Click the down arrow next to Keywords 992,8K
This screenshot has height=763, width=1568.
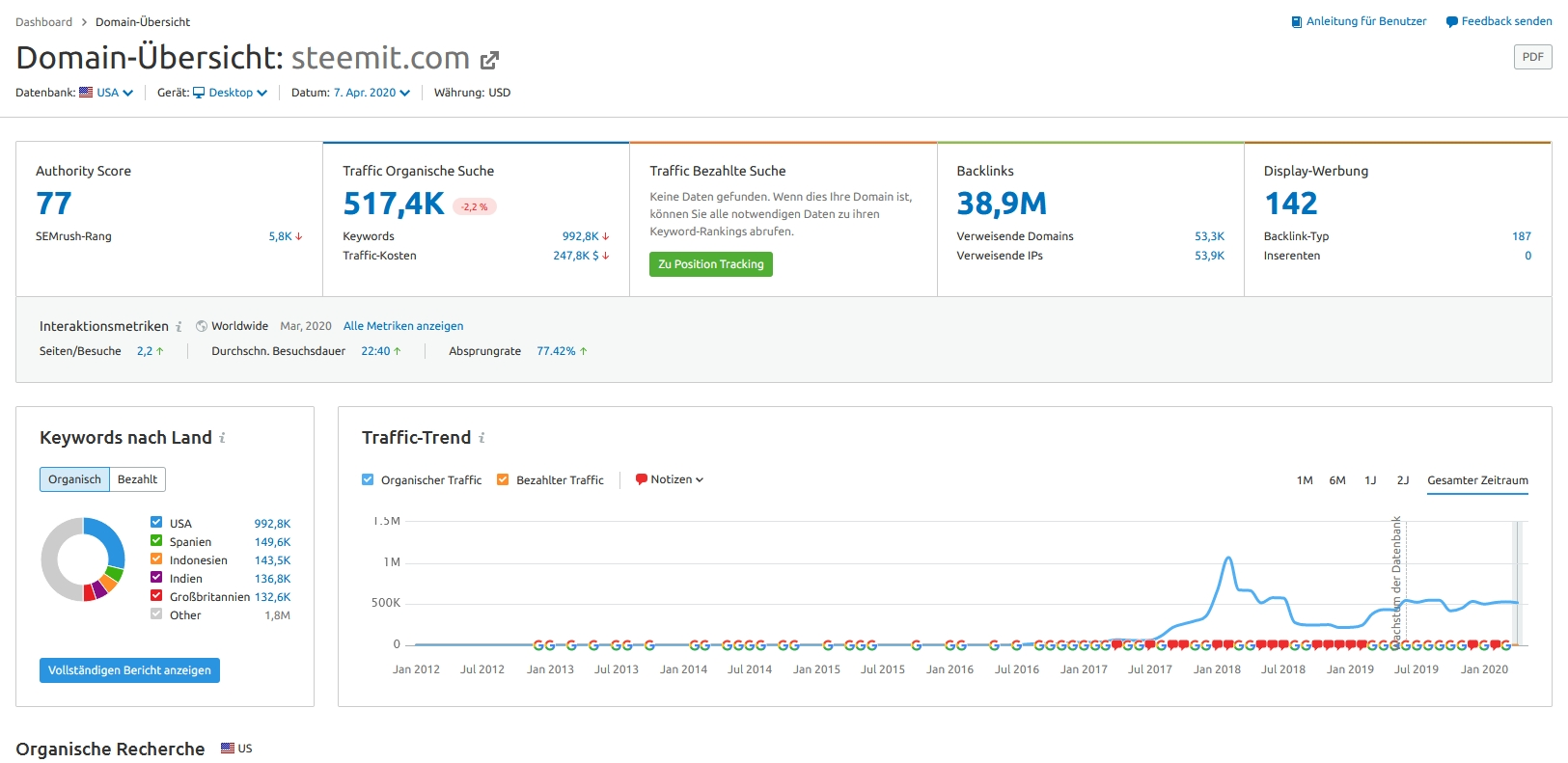[x=606, y=236]
